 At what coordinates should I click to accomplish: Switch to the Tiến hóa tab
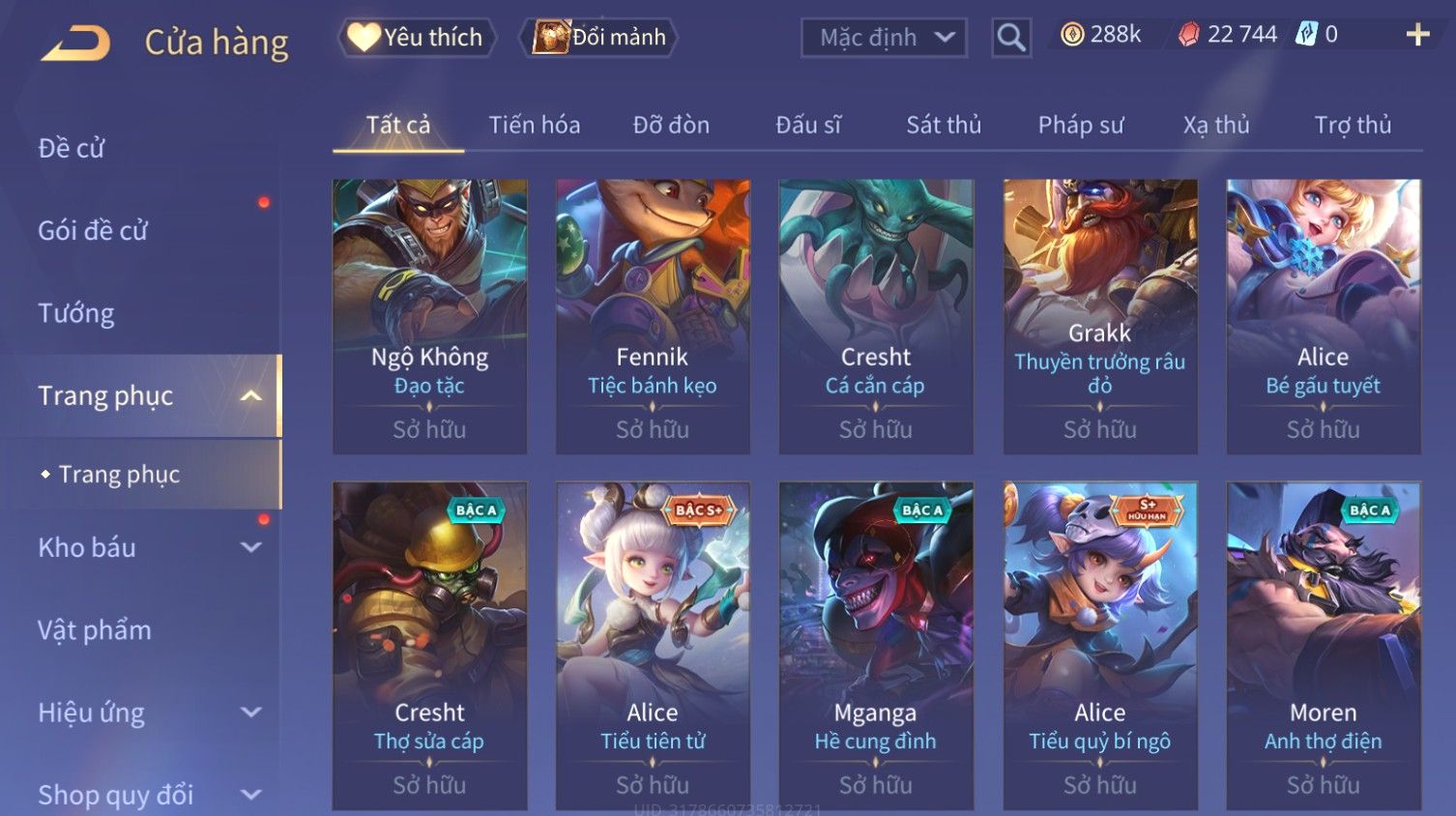534,125
